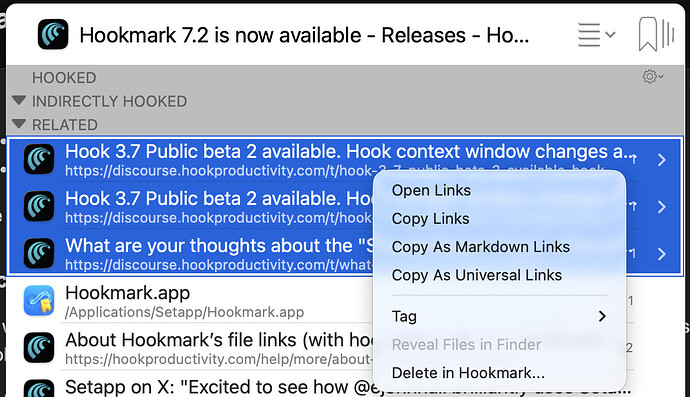Collapse the INDIRECTLY HOOKED section
The height and width of the screenshot is (397, 690).
click(x=19, y=101)
